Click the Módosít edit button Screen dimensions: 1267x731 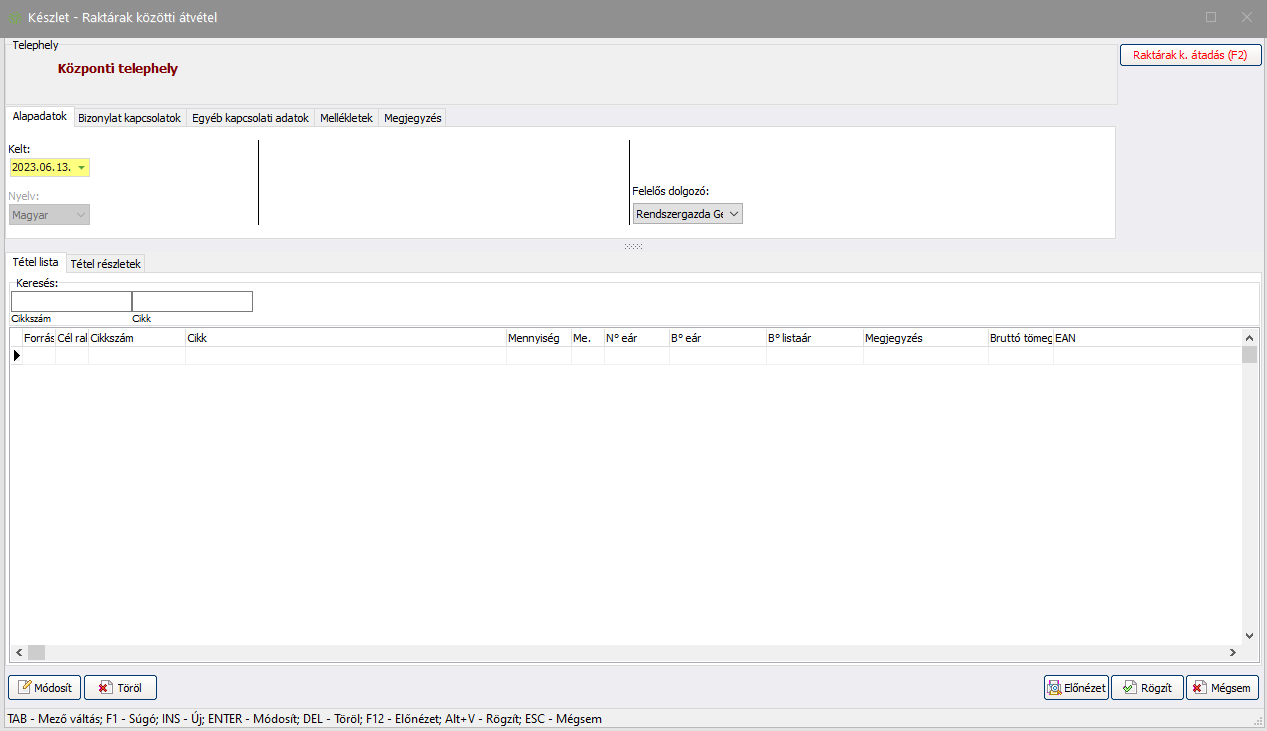tap(45, 688)
